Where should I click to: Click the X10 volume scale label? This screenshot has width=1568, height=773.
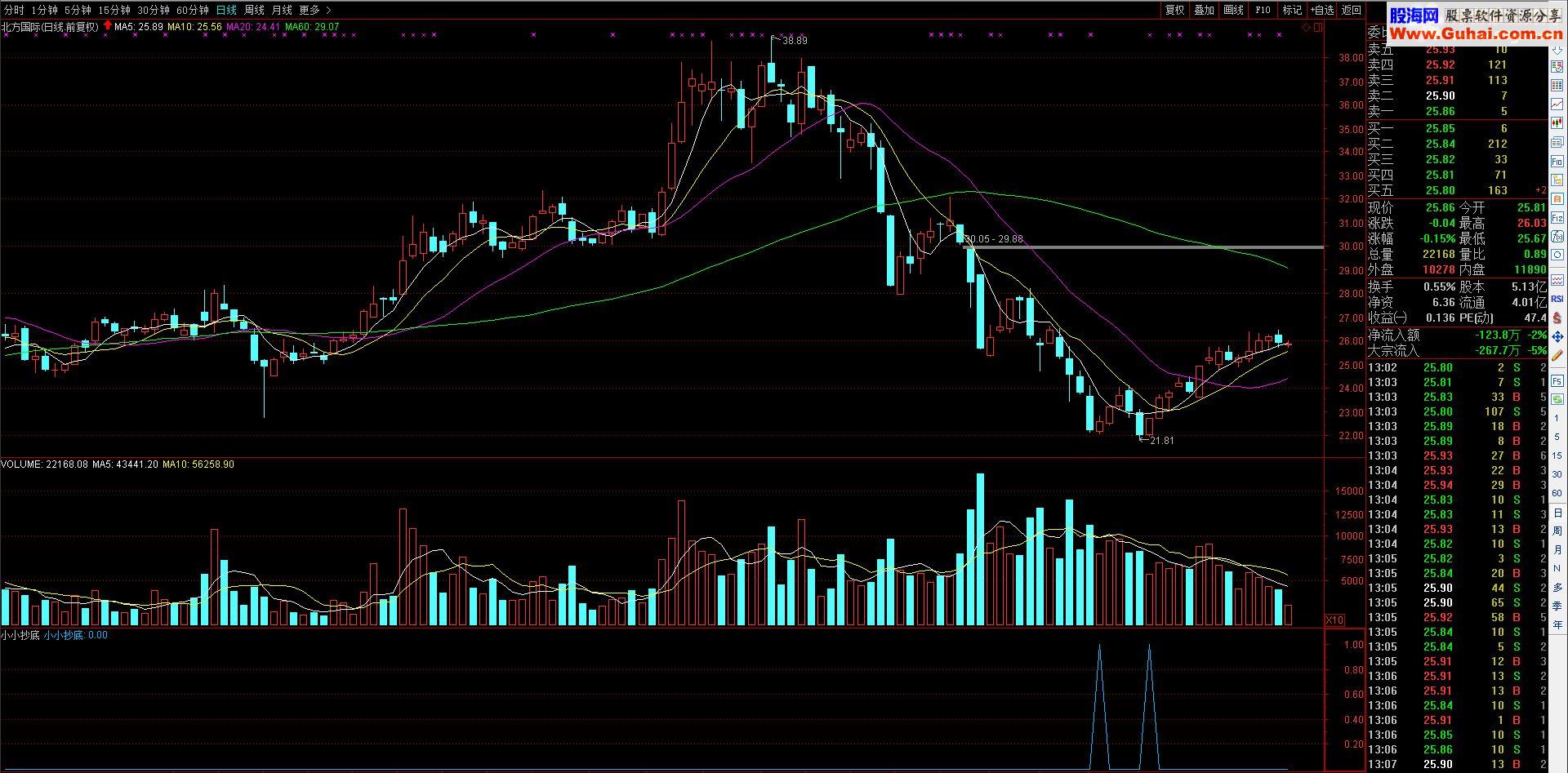click(x=1334, y=620)
